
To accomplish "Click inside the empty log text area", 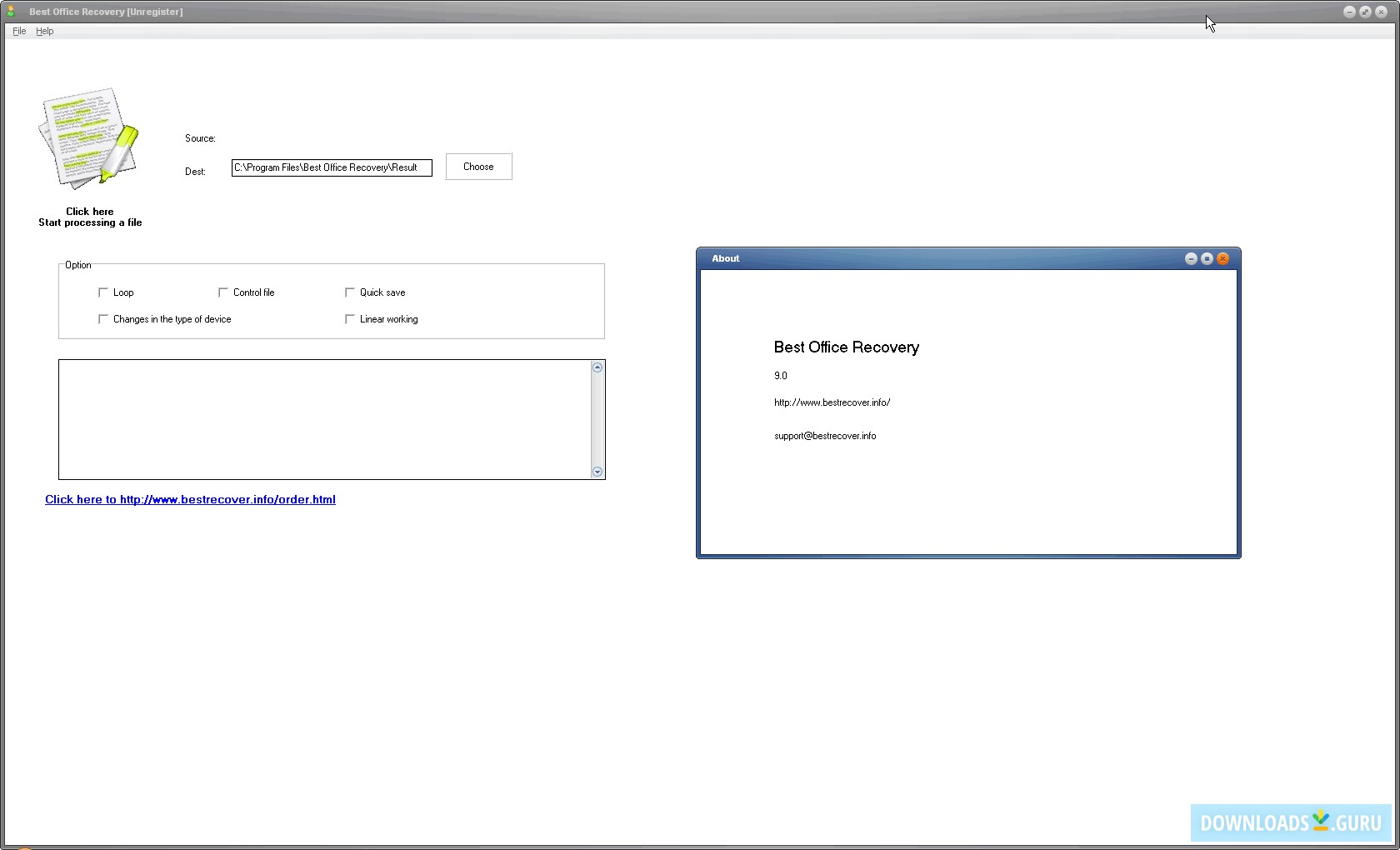I will [325, 419].
